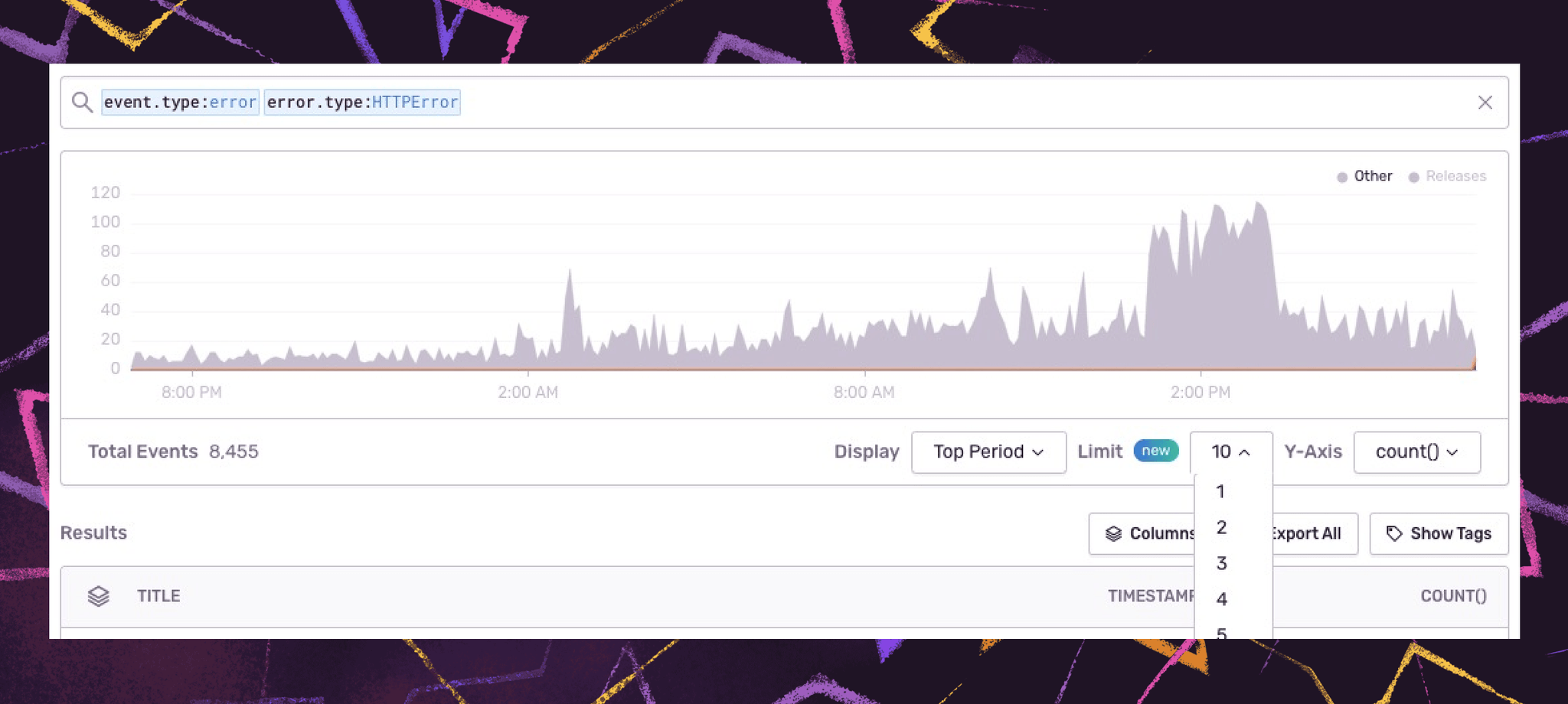Image resolution: width=1568 pixels, height=704 pixels.
Task: Sort by COUNT() column header
Action: tap(1453, 596)
